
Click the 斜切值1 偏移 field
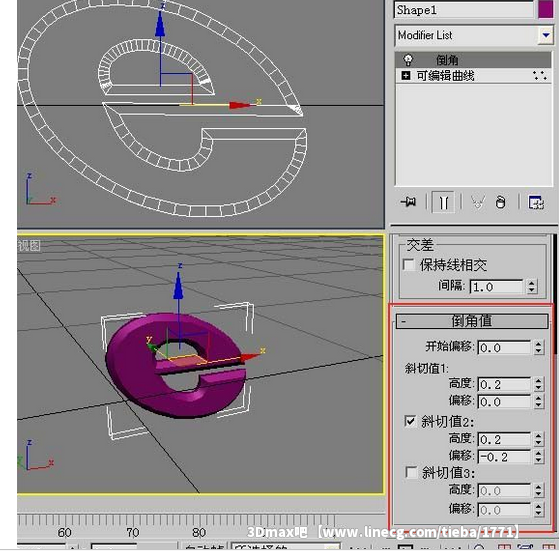coord(504,402)
